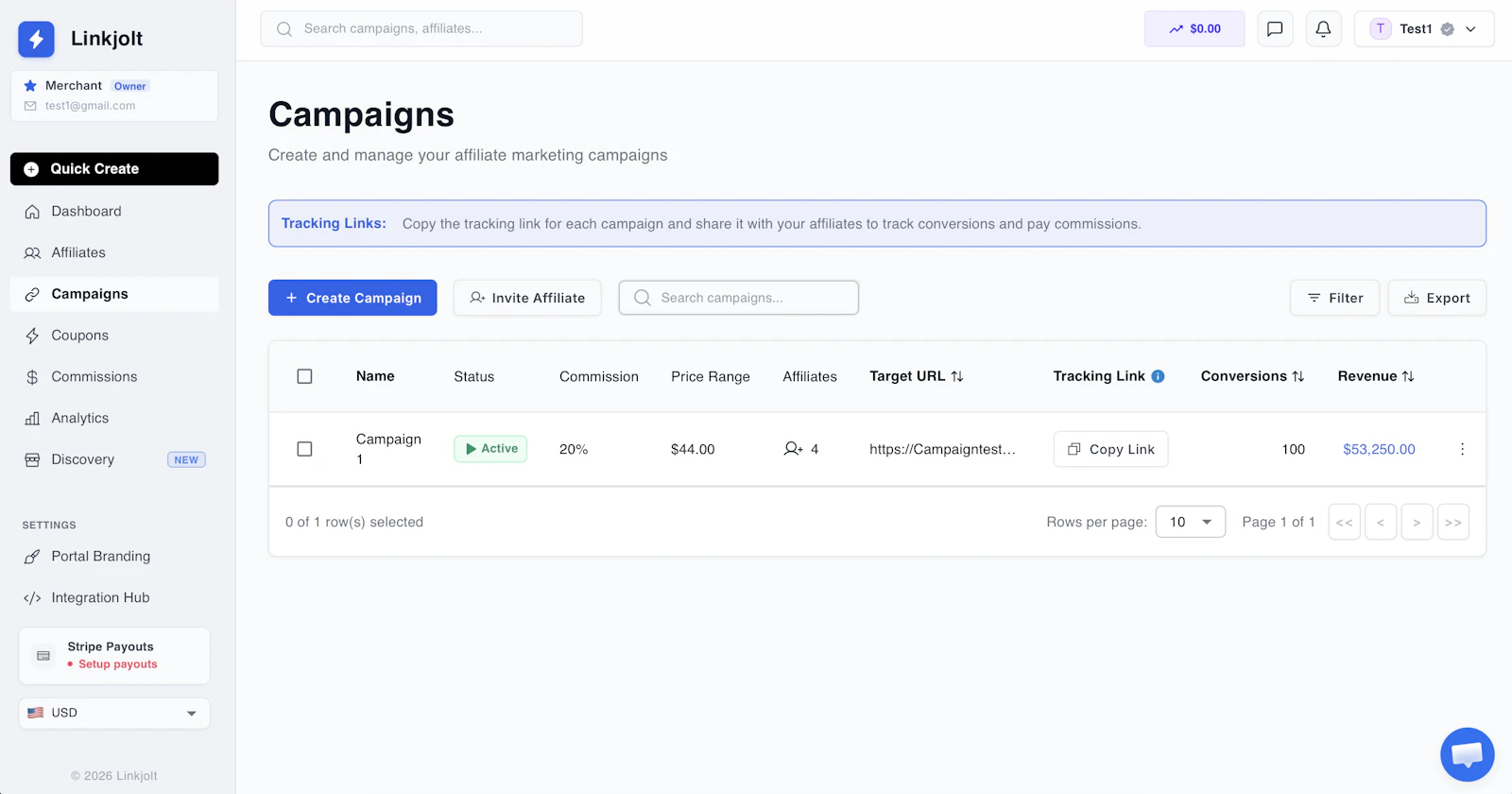Select all rows with header checkbox

pos(304,376)
